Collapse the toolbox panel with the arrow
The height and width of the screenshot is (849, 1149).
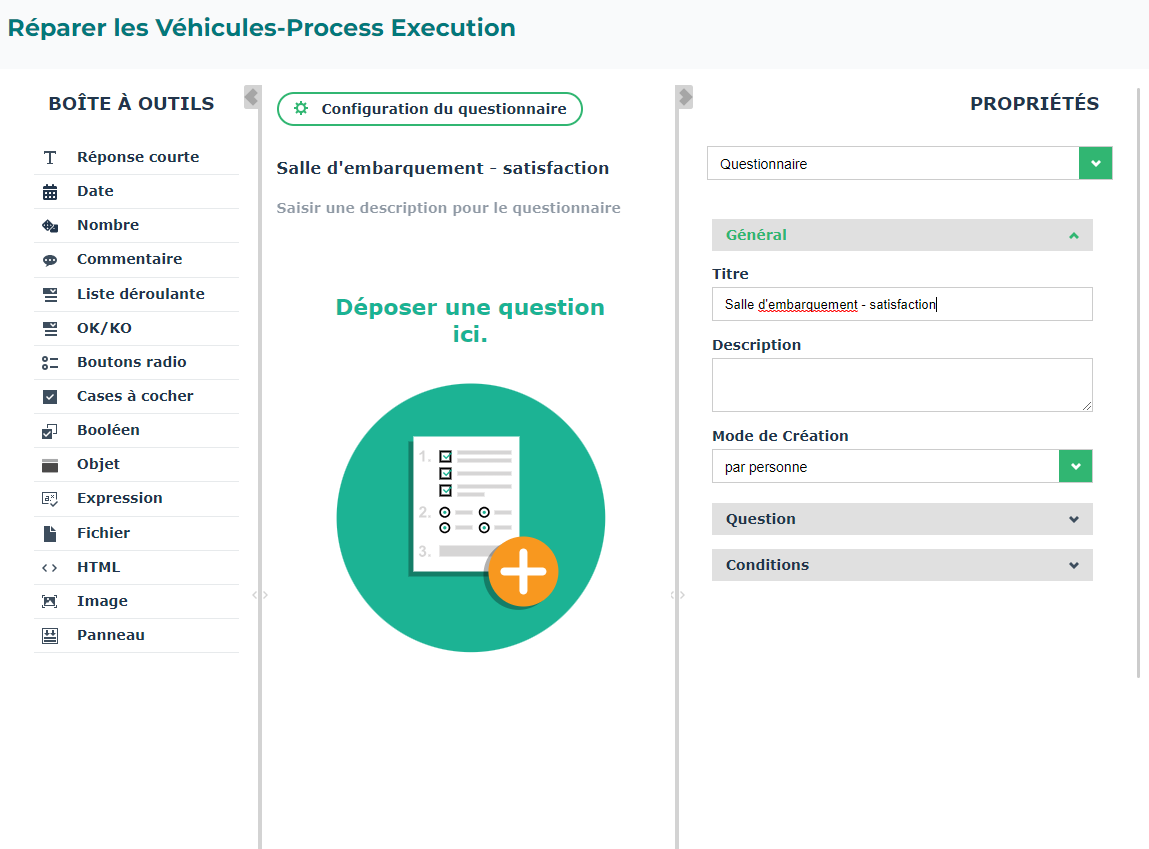[x=252, y=97]
